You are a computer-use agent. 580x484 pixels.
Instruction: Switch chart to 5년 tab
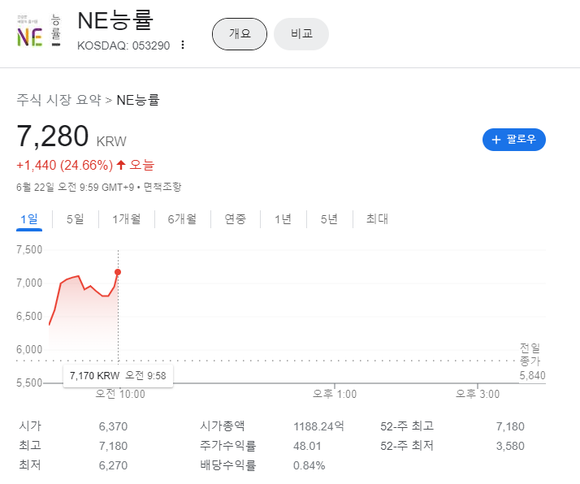(x=329, y=219)
